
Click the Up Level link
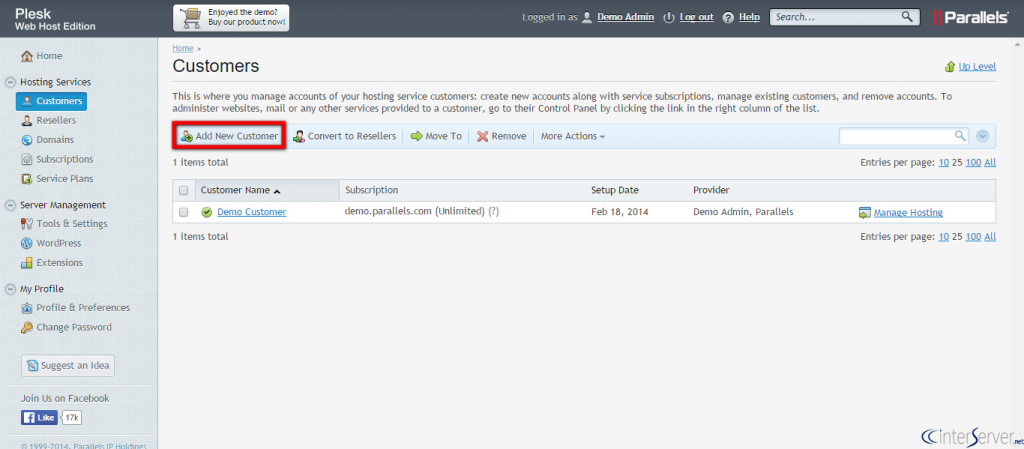coord(977,67)
